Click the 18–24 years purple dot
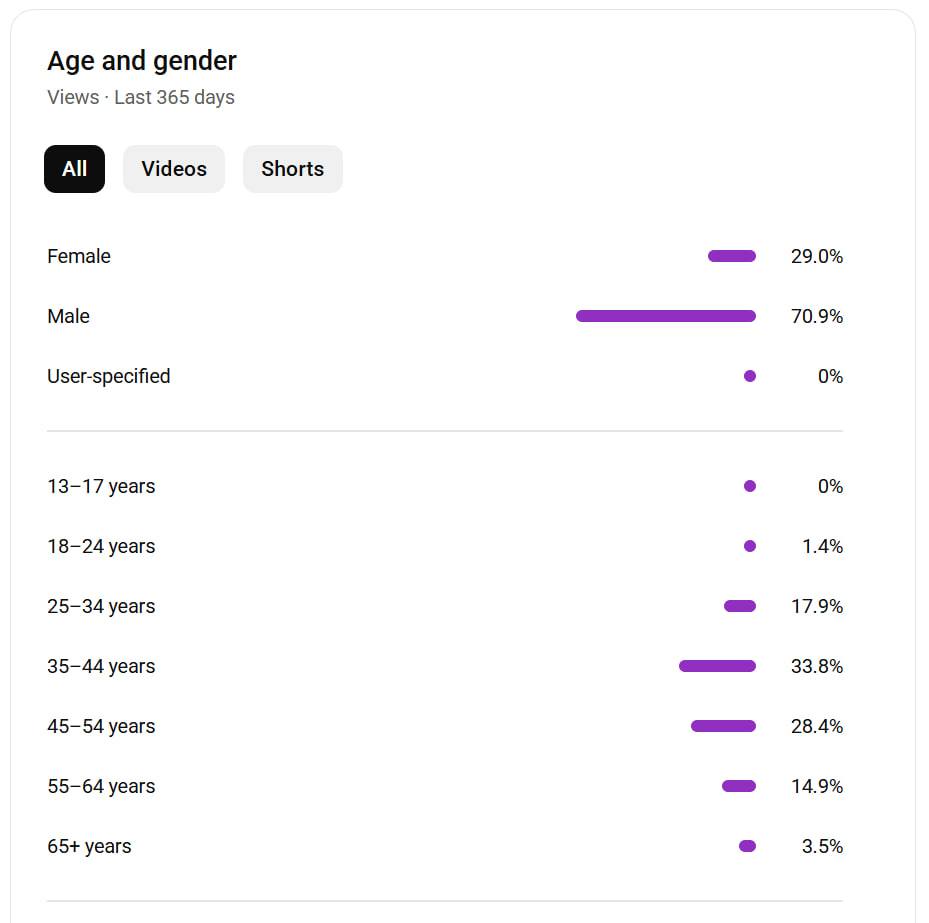The image size is (929, 923). 750,546
